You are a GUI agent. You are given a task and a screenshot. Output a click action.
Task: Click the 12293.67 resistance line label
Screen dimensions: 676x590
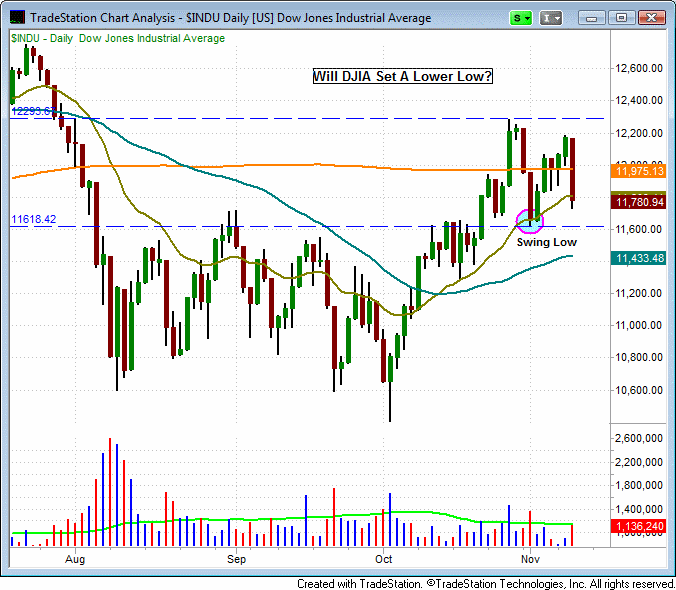(33, 111)
